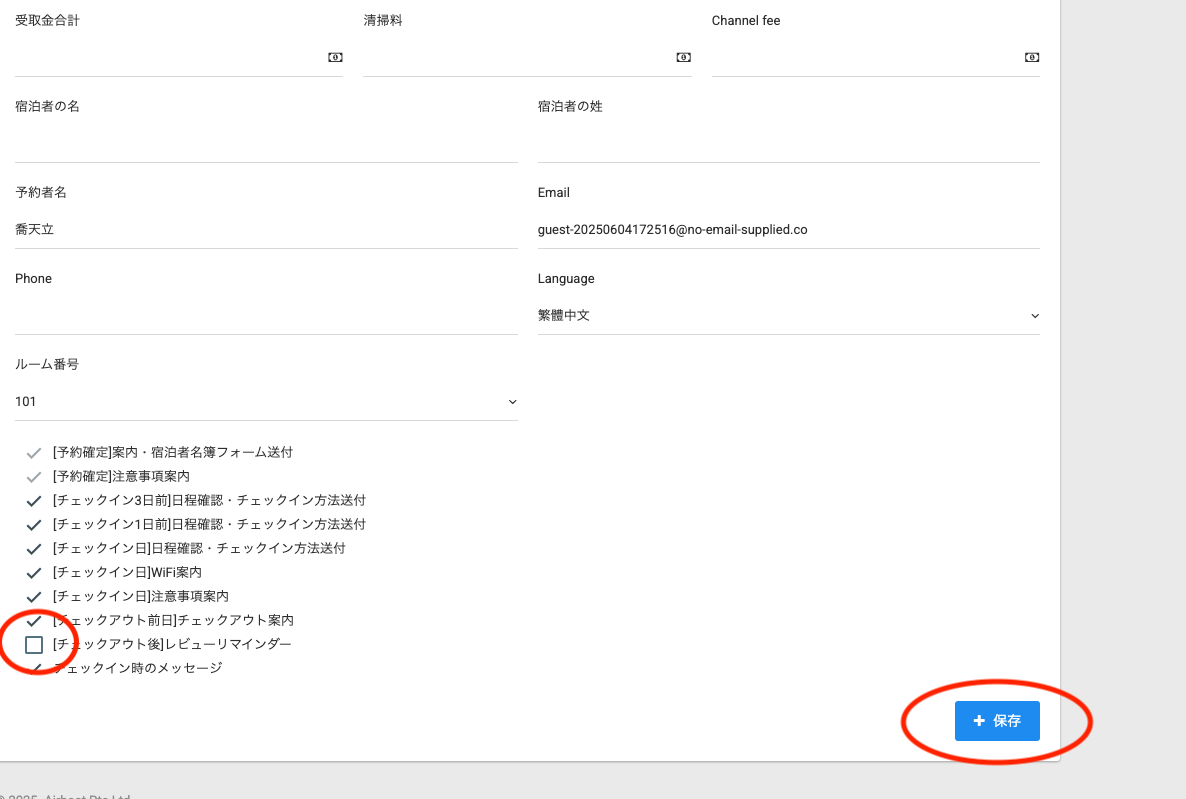Click the money icon in Channel fee field
This screenshot has height=799, width=1186.
[x=1031, y=58]
